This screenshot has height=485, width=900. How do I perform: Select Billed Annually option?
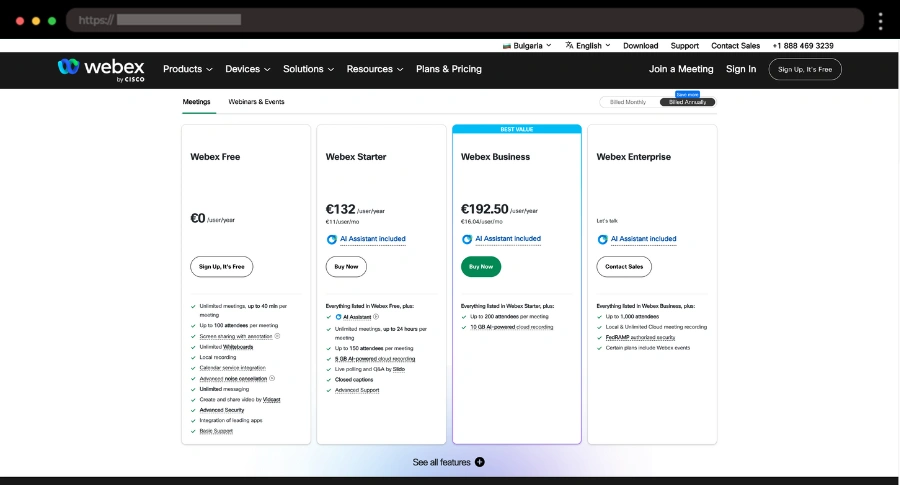tap(687, 102)
